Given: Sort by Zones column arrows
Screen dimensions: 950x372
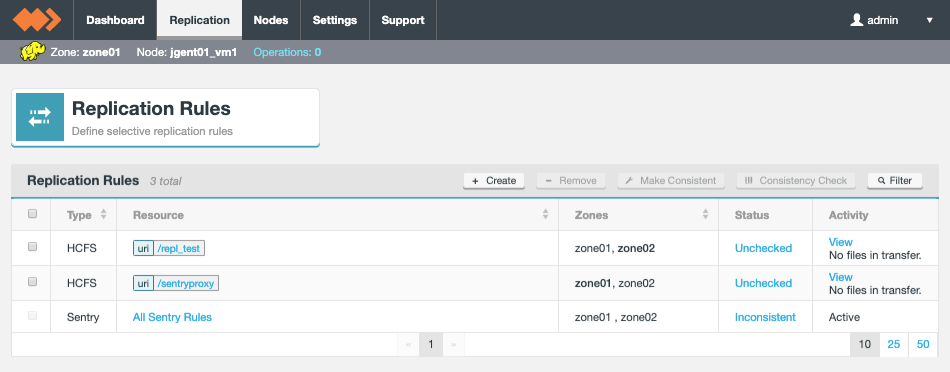Looking at the screenshot, I should (x=705, y=214).
